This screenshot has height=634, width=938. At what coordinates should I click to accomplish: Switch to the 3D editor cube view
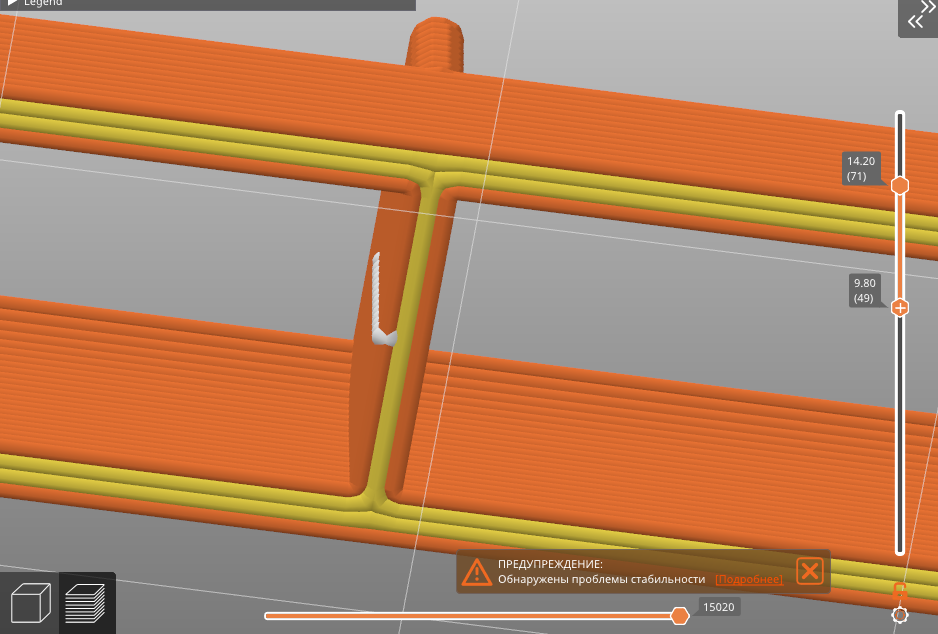pyautogui.click(x=31, y=603)
